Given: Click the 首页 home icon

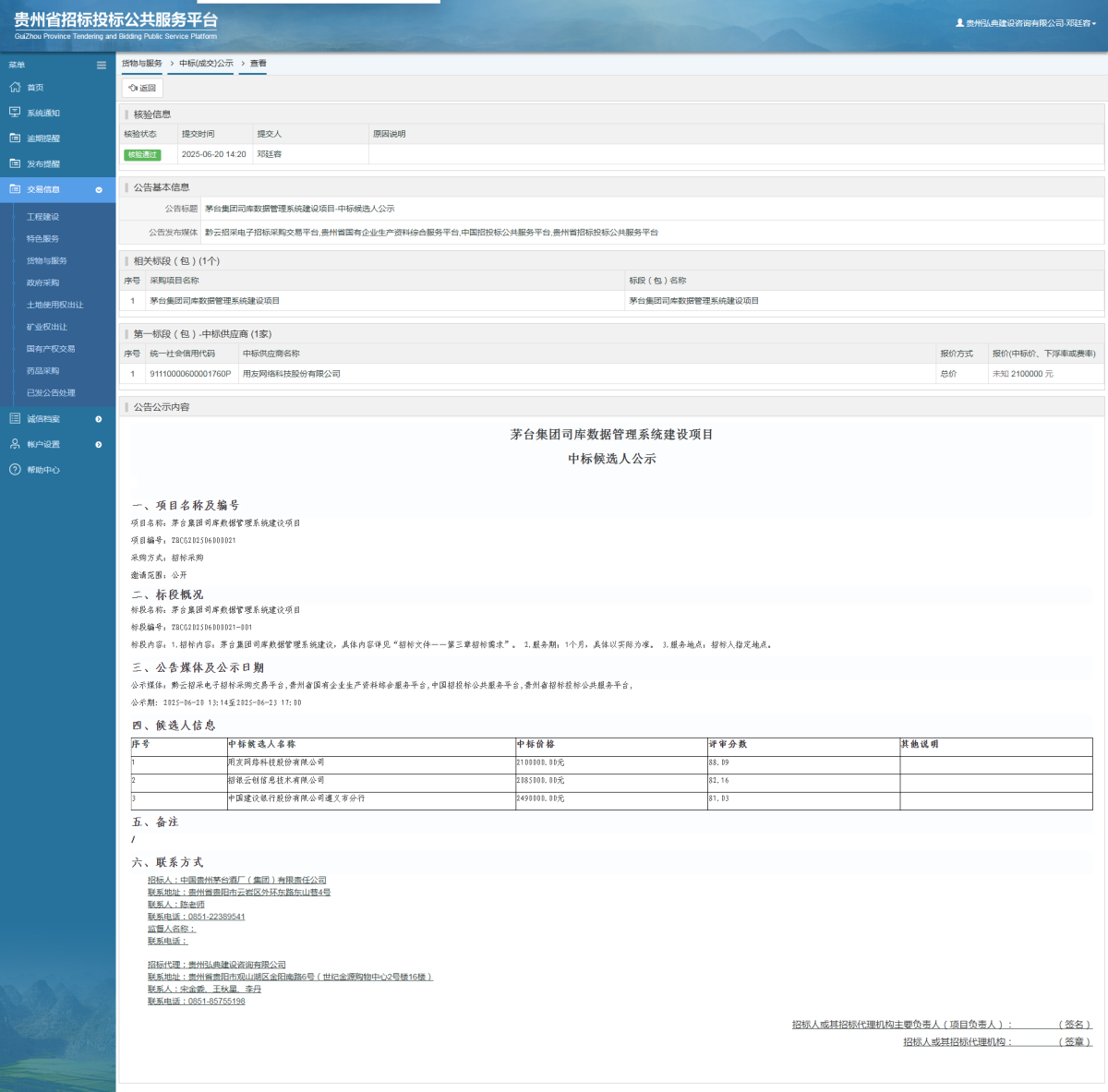Looking at the screenshot, I should tap(15, 87).
